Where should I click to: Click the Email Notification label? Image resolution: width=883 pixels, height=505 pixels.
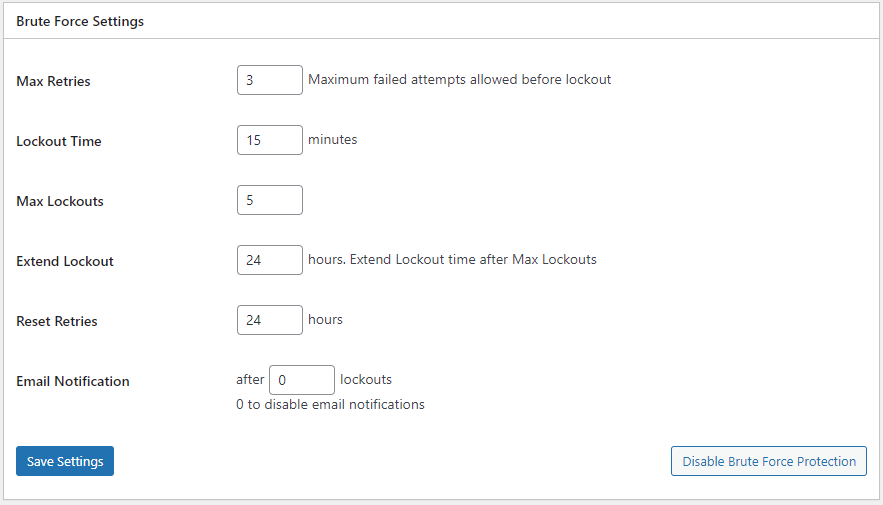(73, 381)
